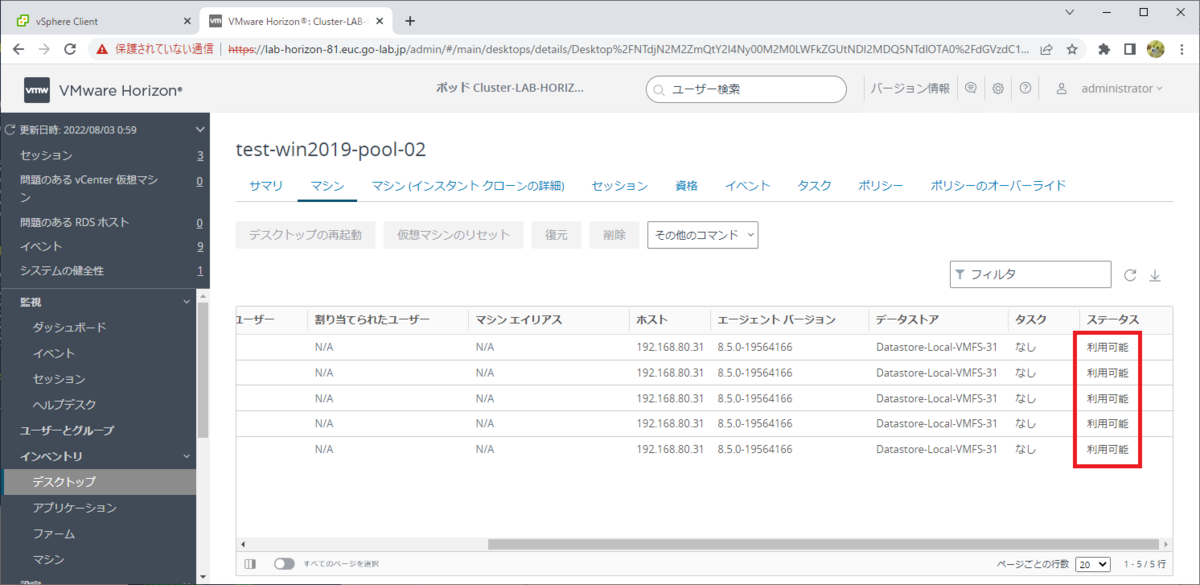
Task: Open the イベント tab of the pool
Action: pos(747,185)
